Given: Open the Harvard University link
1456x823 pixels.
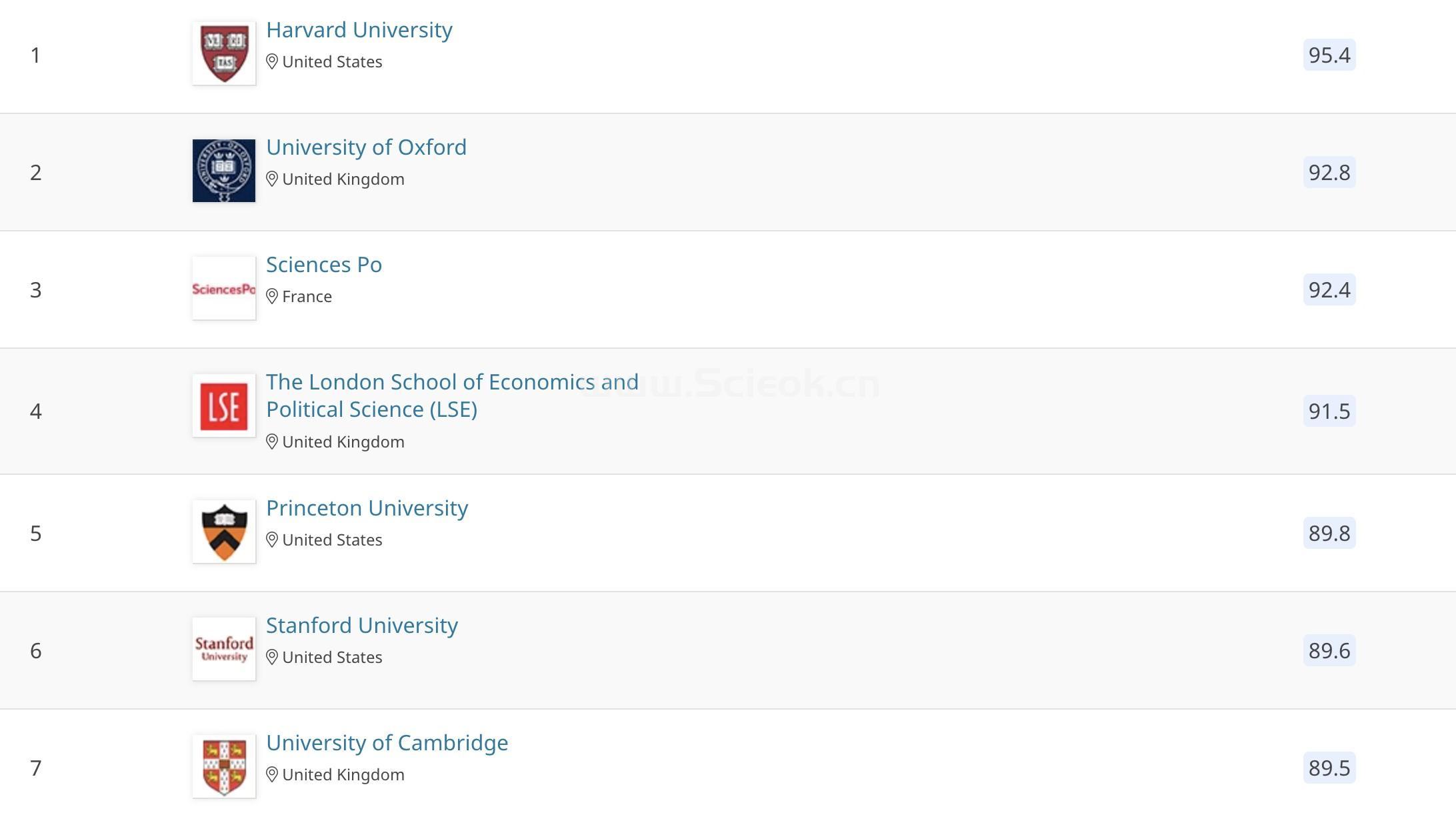Looking at the screenshot, I should [x=359, y=30].
